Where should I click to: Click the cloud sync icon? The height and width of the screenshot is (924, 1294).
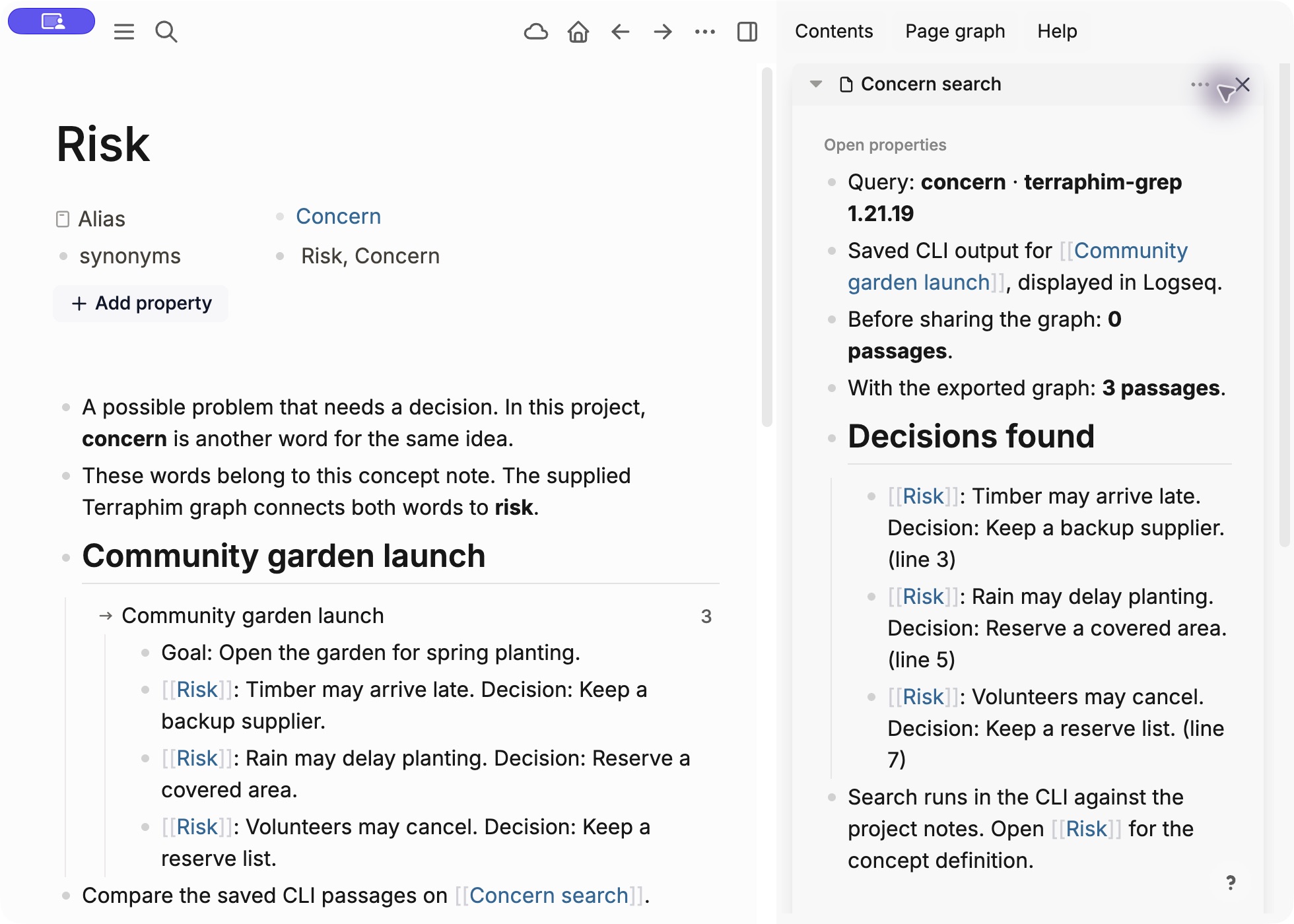coord(536,32)
